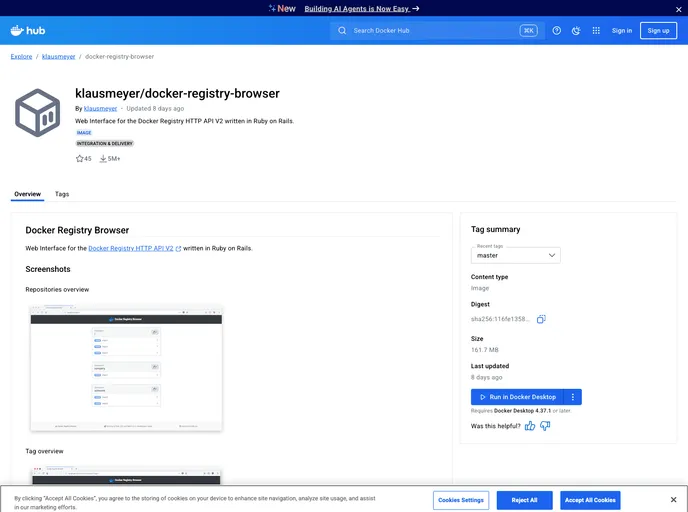Click the download icon showing 5M+
The width and height of the screenshot is (688, 512).
[103, 158]
